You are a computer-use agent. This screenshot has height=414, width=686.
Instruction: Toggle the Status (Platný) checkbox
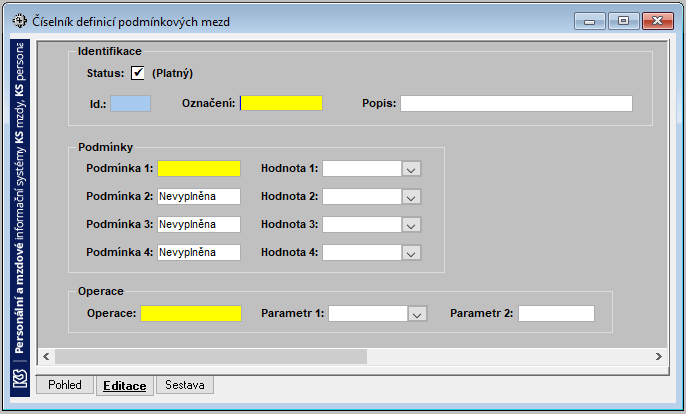pyautogui.click(x=137, y=73)
